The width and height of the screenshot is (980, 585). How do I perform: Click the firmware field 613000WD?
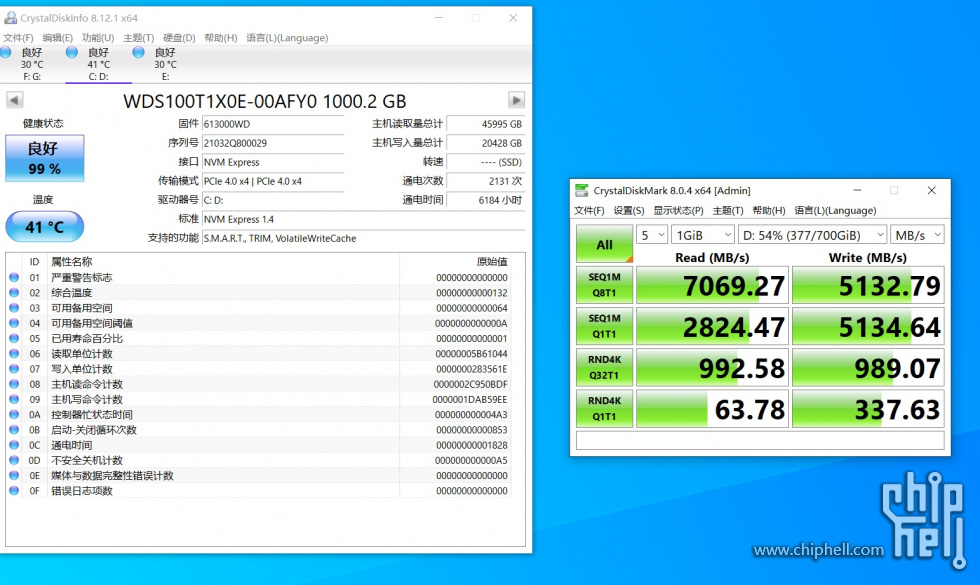click(273, 124)
